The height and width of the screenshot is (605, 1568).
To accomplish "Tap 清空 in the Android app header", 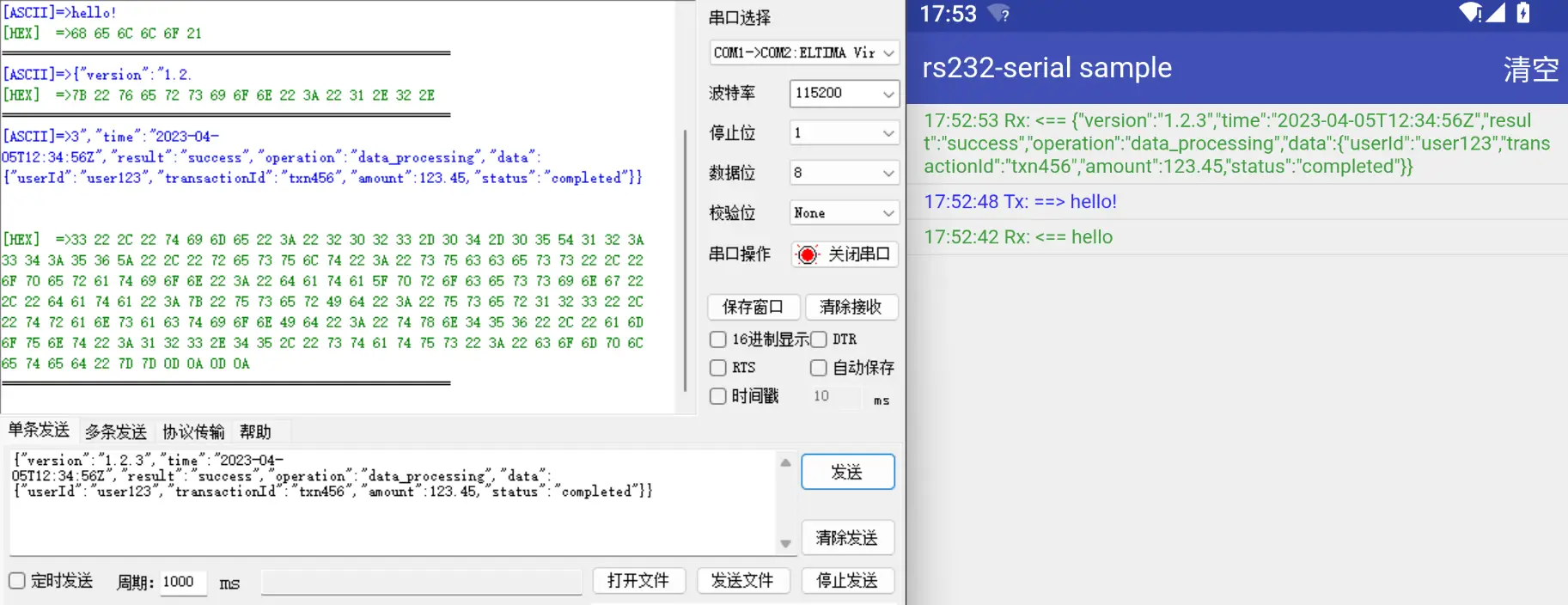I will click(x=1530, y=69).
